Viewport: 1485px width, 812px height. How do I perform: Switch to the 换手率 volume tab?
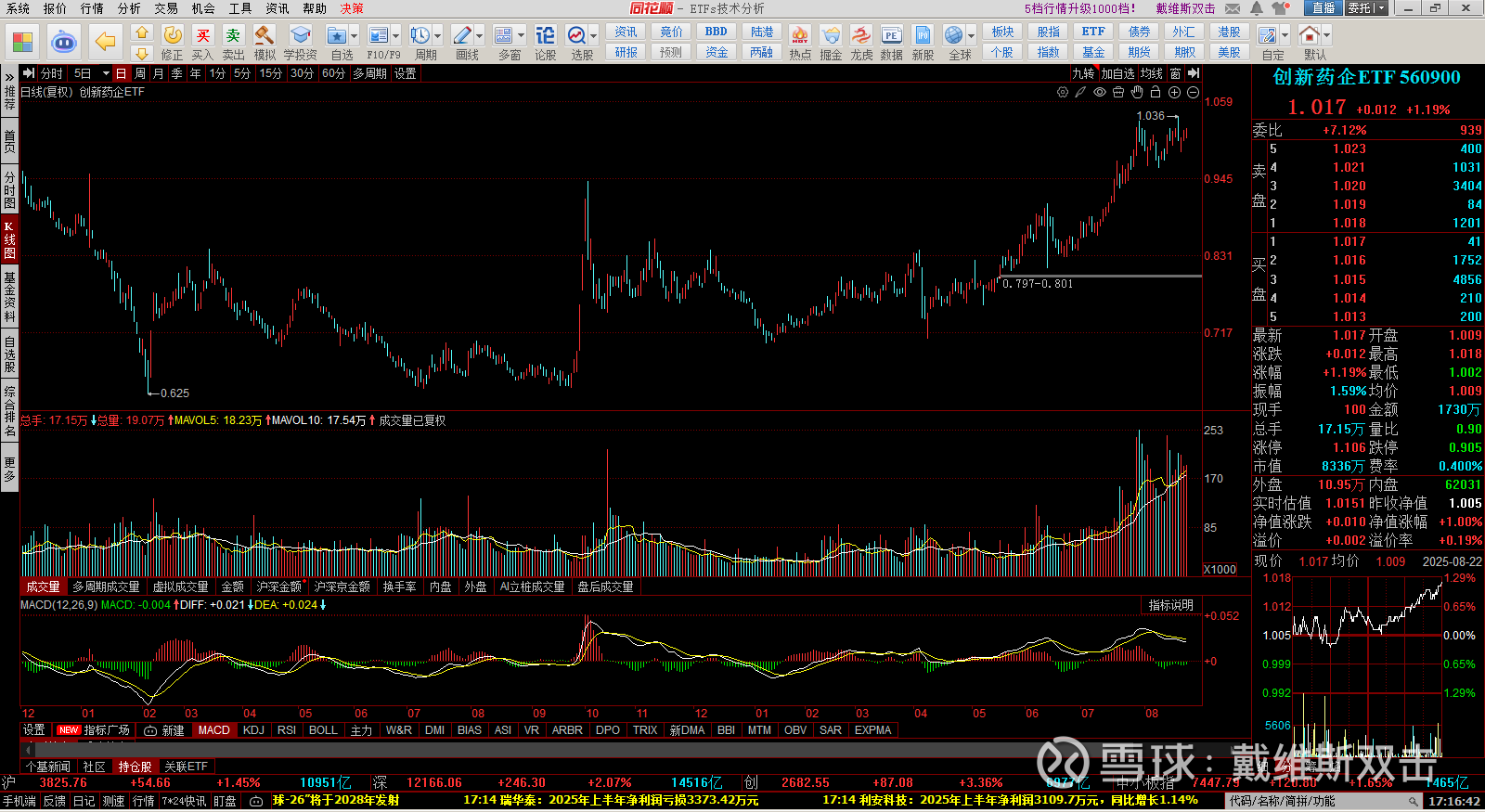point(399,586)
